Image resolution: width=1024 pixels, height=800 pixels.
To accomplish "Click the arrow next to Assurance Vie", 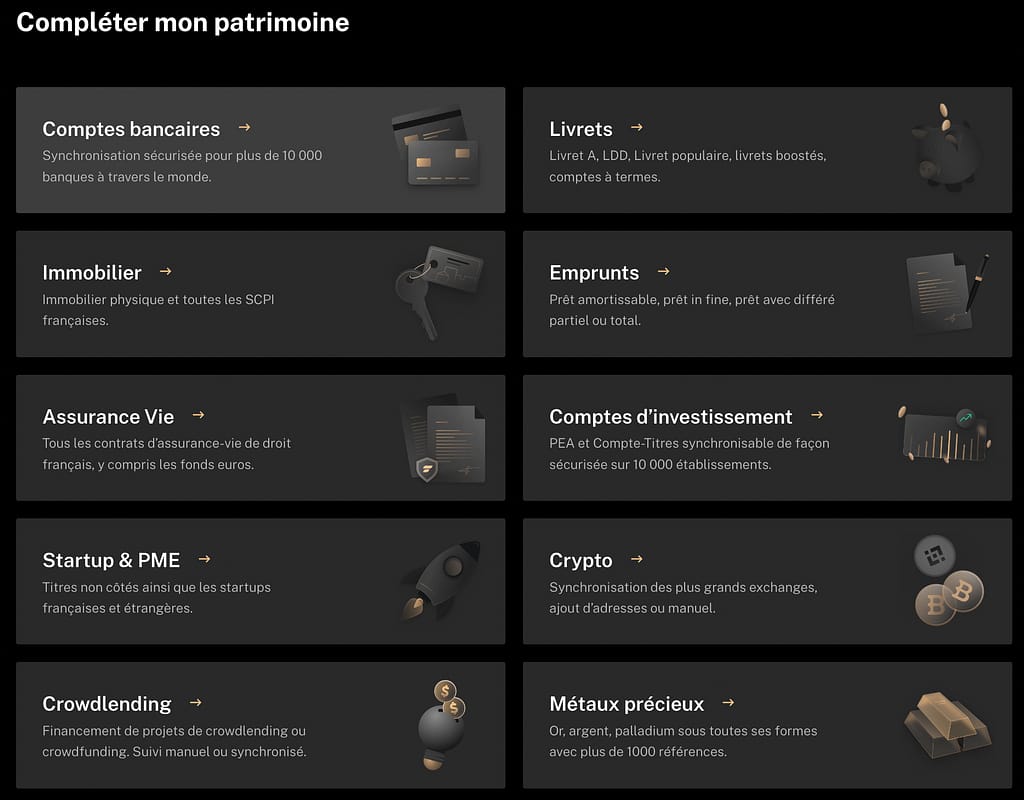I will click(198, 415).
